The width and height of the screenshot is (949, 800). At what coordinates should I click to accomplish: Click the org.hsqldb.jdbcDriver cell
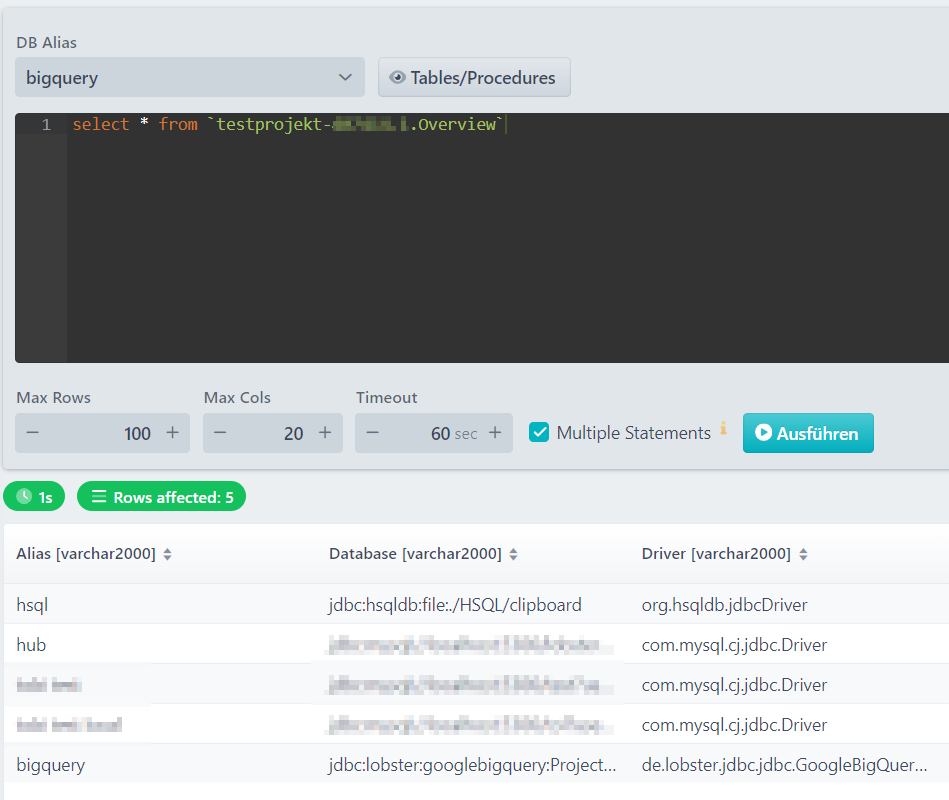pyautogui.click(x=724, y=605)
